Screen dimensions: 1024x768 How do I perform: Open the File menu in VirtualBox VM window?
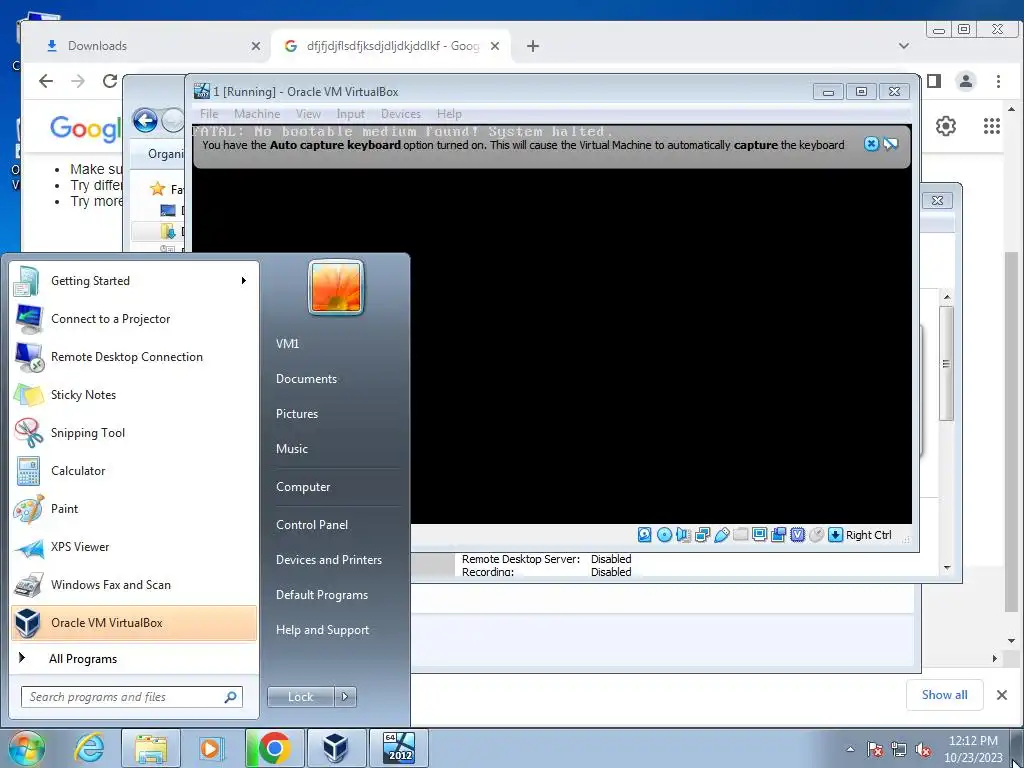pos(209,114)
